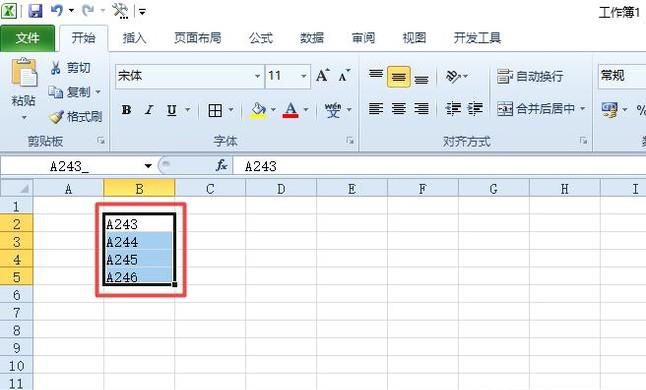Switch to the 公式 tab

(x=261, y=38)
